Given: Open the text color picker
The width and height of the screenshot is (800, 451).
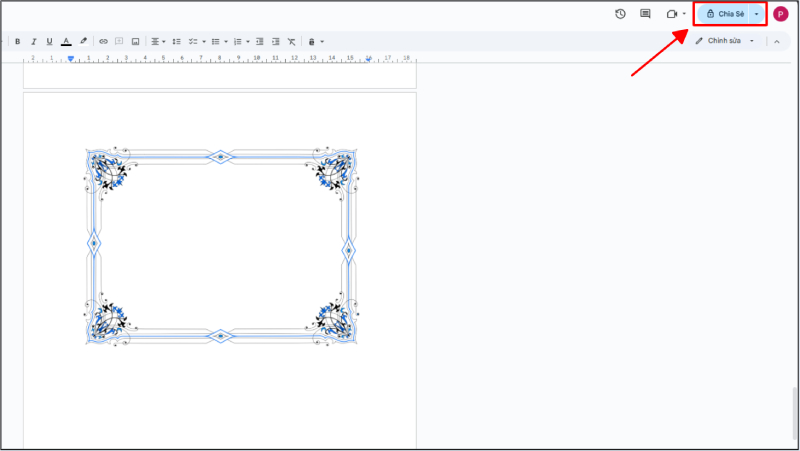Looking at the screenshot, I should [66, 41].
